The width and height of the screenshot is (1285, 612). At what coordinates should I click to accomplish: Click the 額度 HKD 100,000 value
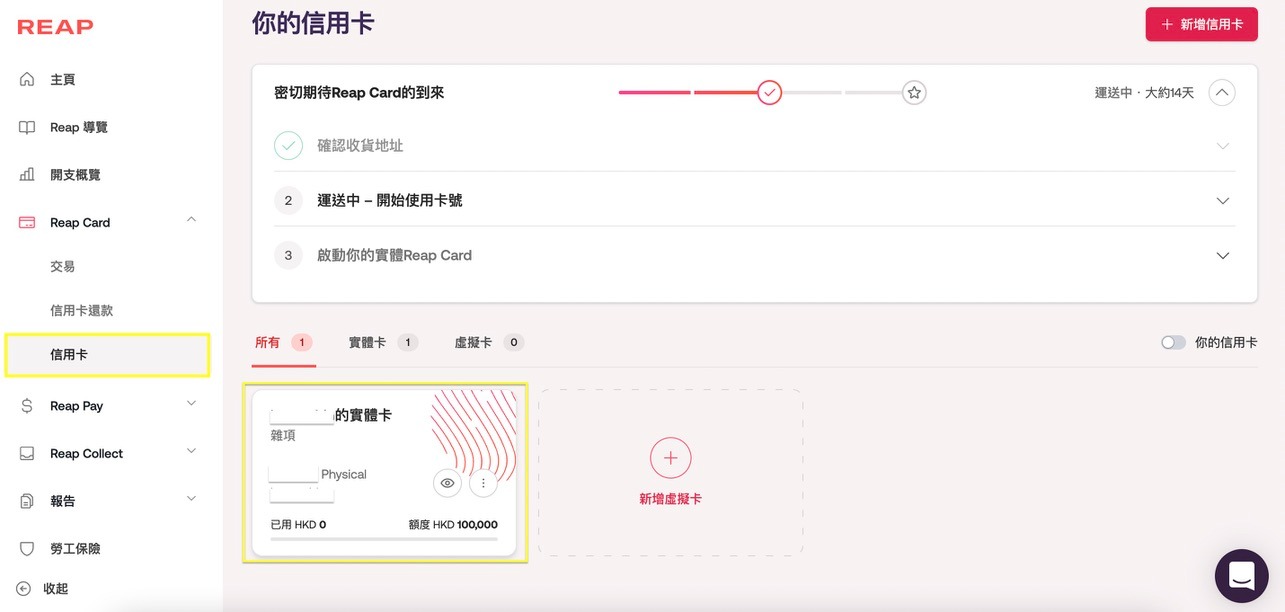pyautogui.click(x=453, y=525)
